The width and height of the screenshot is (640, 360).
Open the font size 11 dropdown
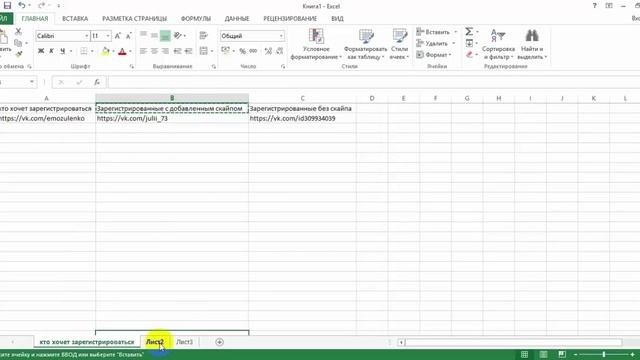108,36
